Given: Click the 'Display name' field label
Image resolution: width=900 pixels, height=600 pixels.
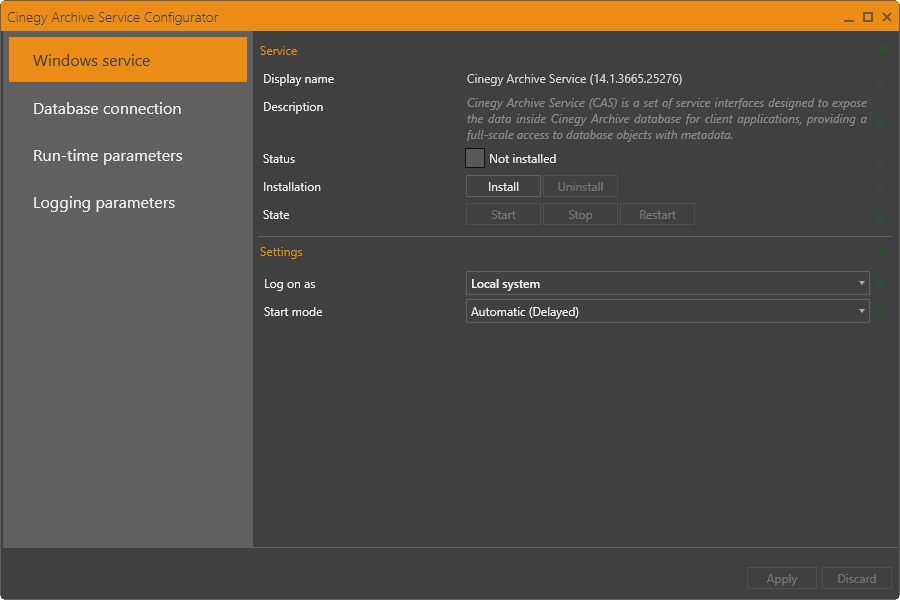Looking at the screenshot, I should point(298,79).
